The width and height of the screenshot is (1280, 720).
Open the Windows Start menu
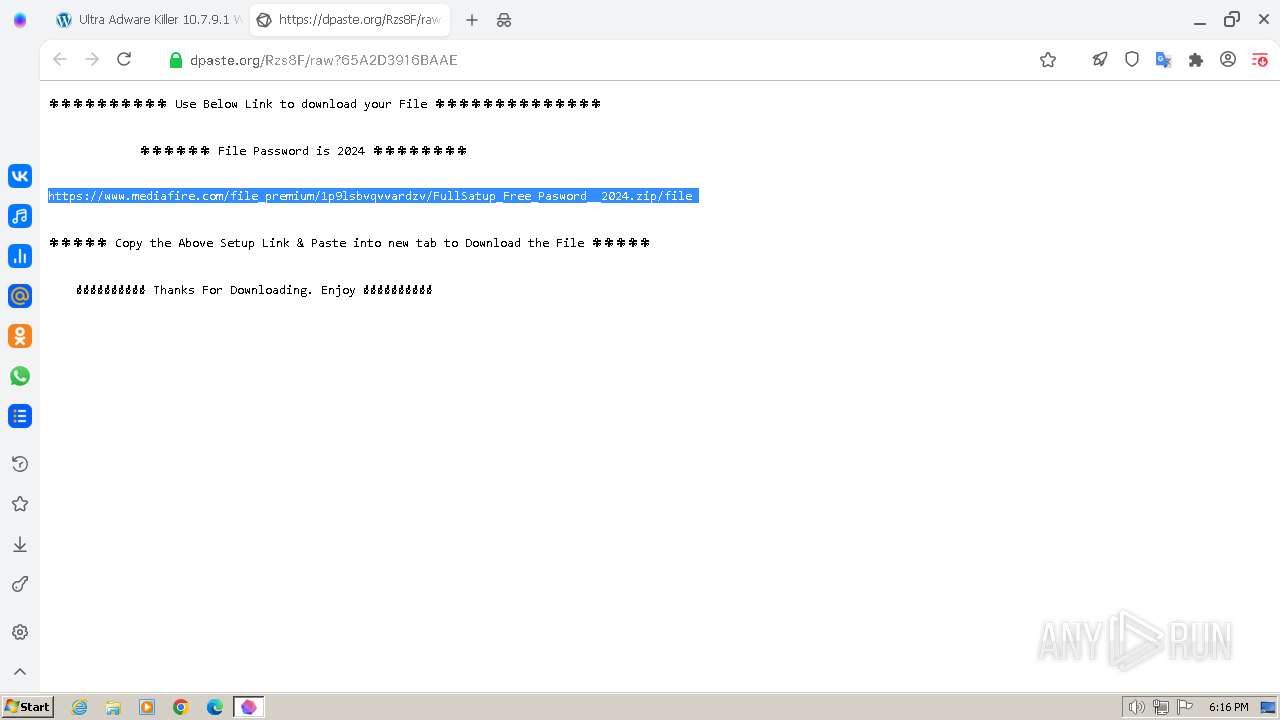(x=28, y=707)
